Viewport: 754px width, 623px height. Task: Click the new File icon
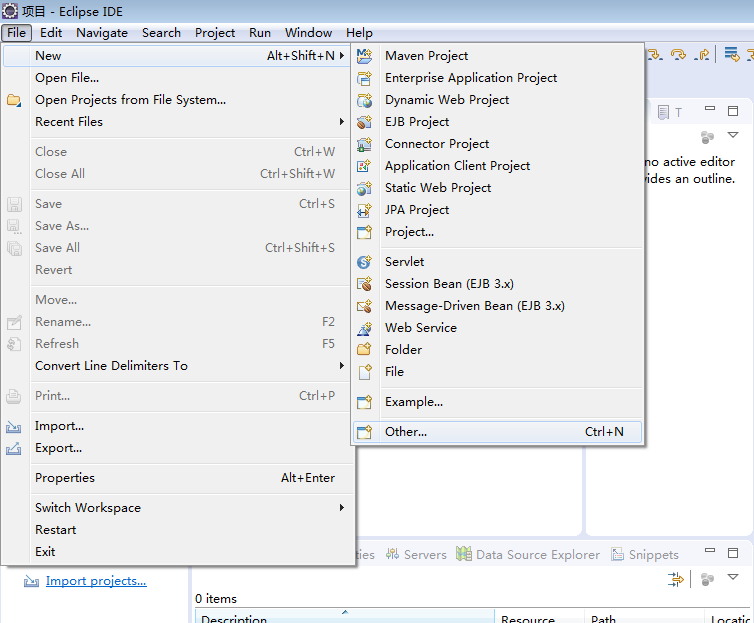[364, 372]
